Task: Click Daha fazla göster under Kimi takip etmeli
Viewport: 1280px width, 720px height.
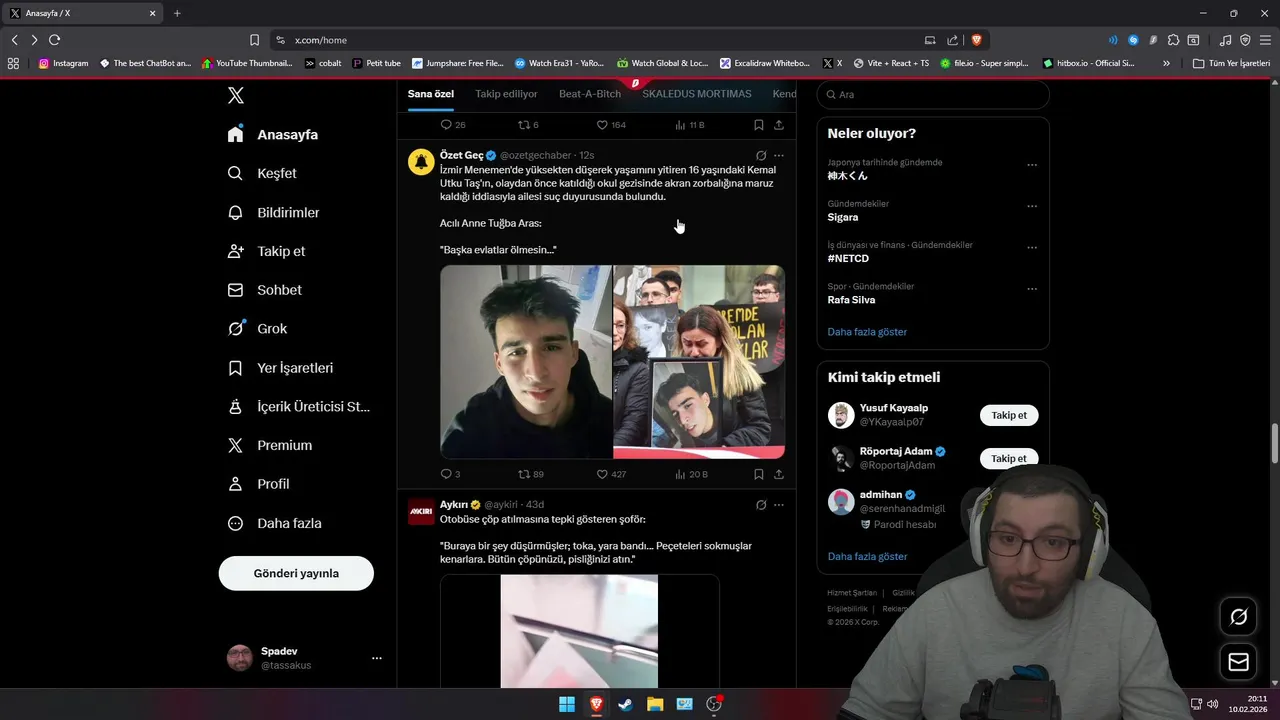Action: pos(867,556)
